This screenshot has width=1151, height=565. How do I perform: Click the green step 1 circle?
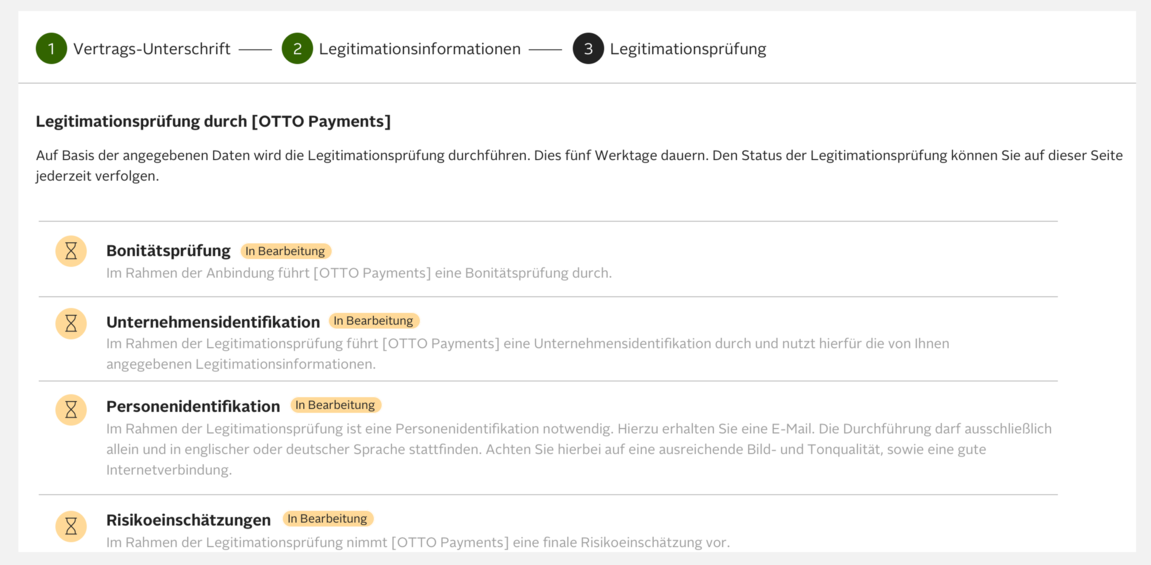[x=51, y=49]
